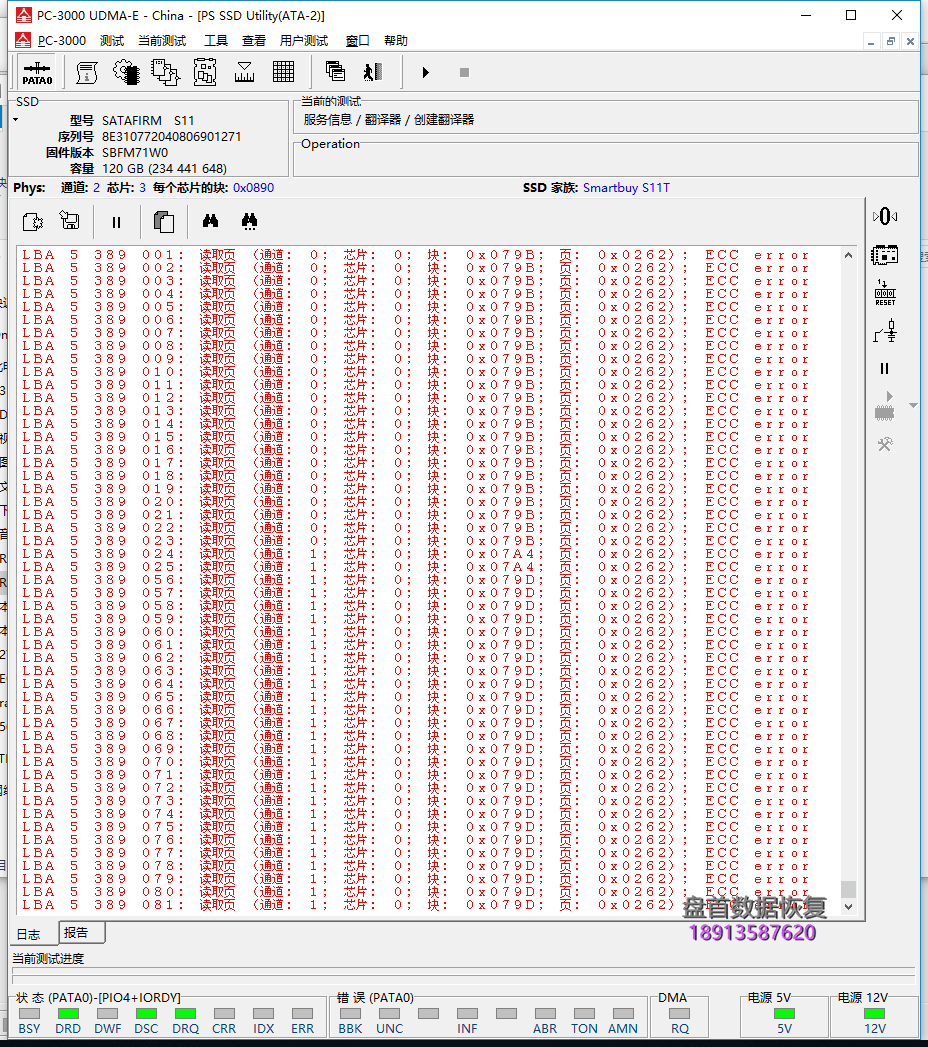928x1047 pixels.
Task: Open the 帮助 menu
Action: click(x=396, y=41)
